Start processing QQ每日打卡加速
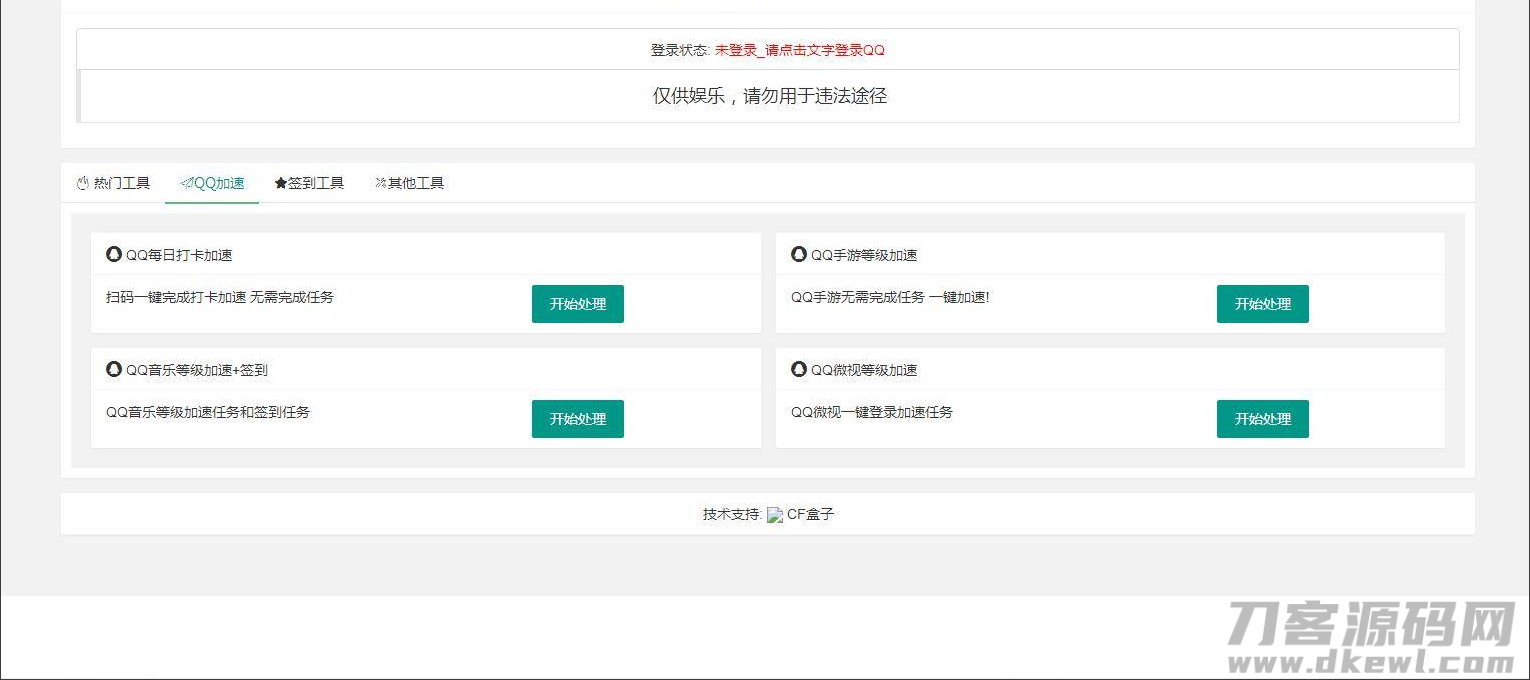The height and width of the screenshot is (680, 1530). (577, 304)
